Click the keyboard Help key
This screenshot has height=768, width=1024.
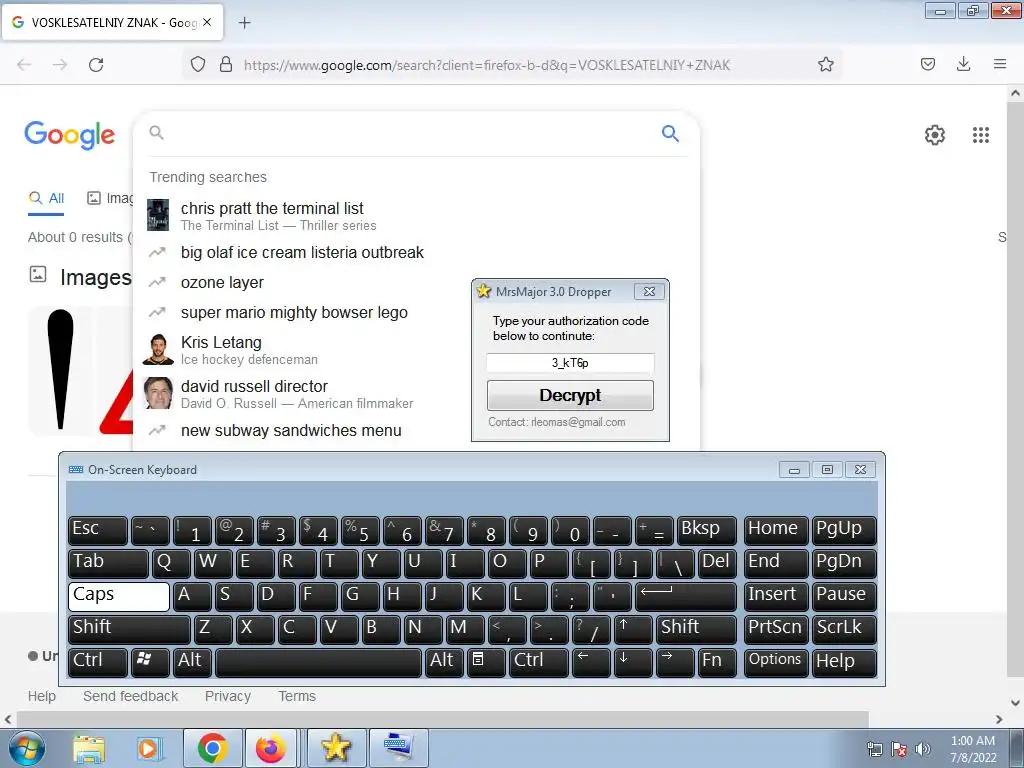tap(845, 662)
